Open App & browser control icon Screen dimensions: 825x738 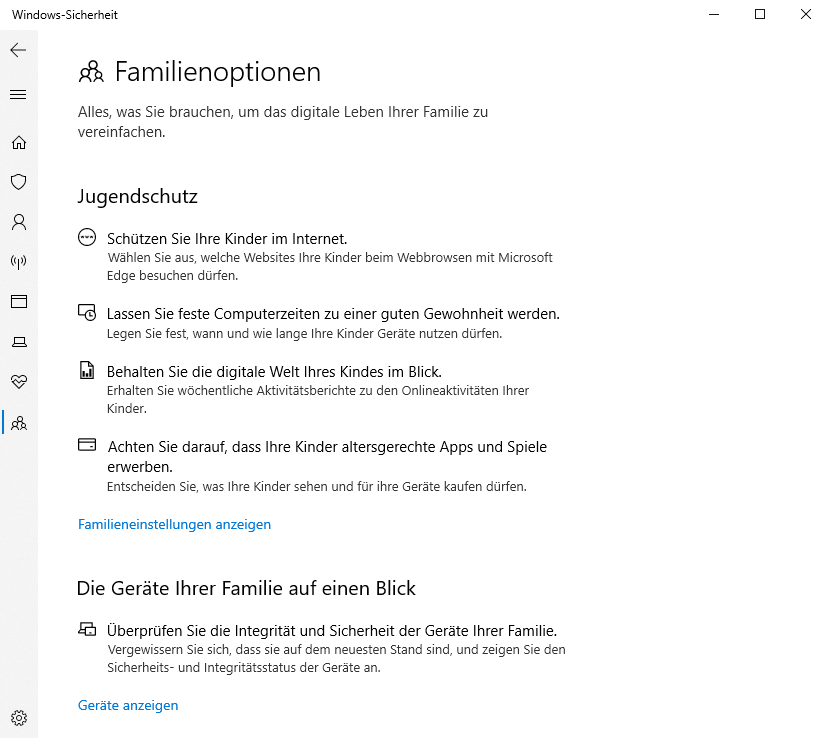coord(19,301)
